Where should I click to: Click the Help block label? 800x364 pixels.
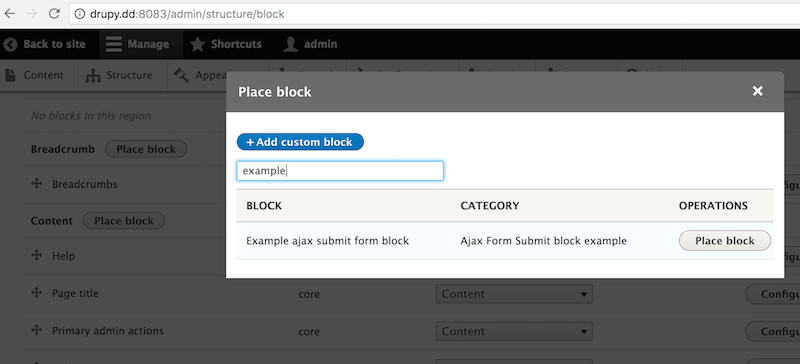point(64,256)
